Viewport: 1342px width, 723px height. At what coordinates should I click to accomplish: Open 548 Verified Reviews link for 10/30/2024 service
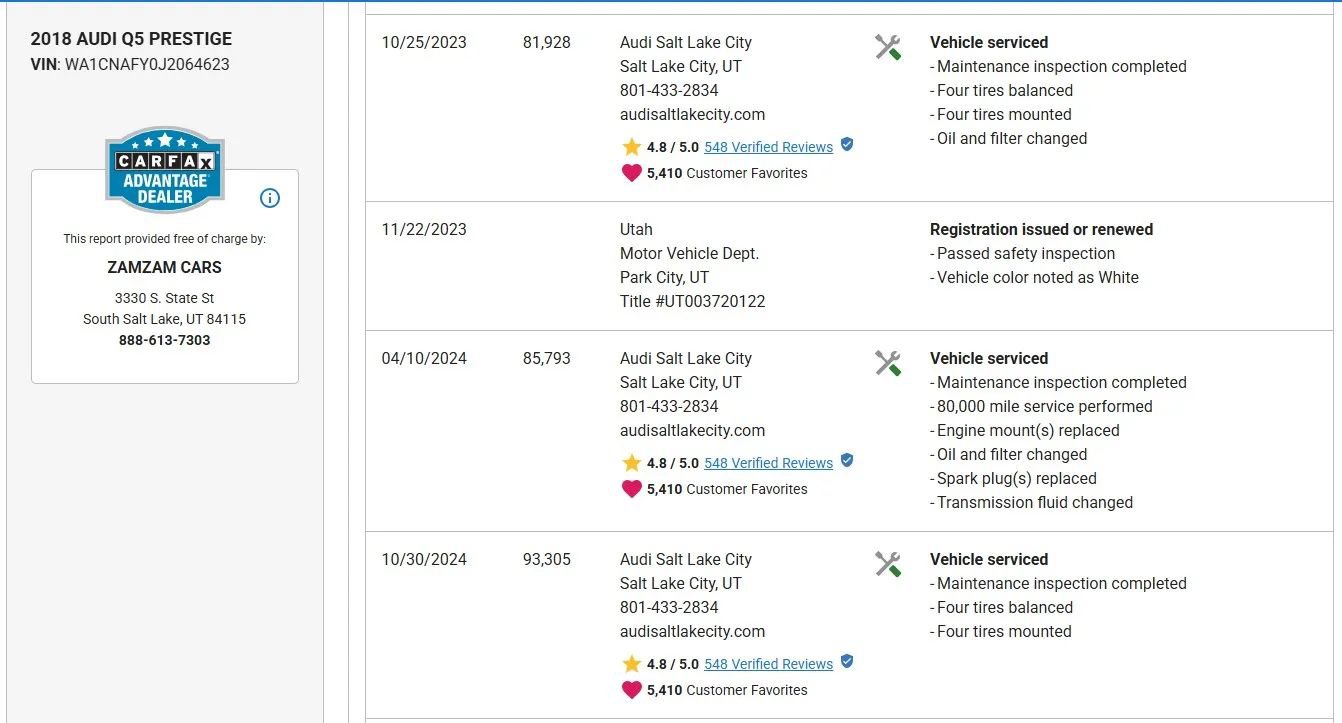coord(768,664)
